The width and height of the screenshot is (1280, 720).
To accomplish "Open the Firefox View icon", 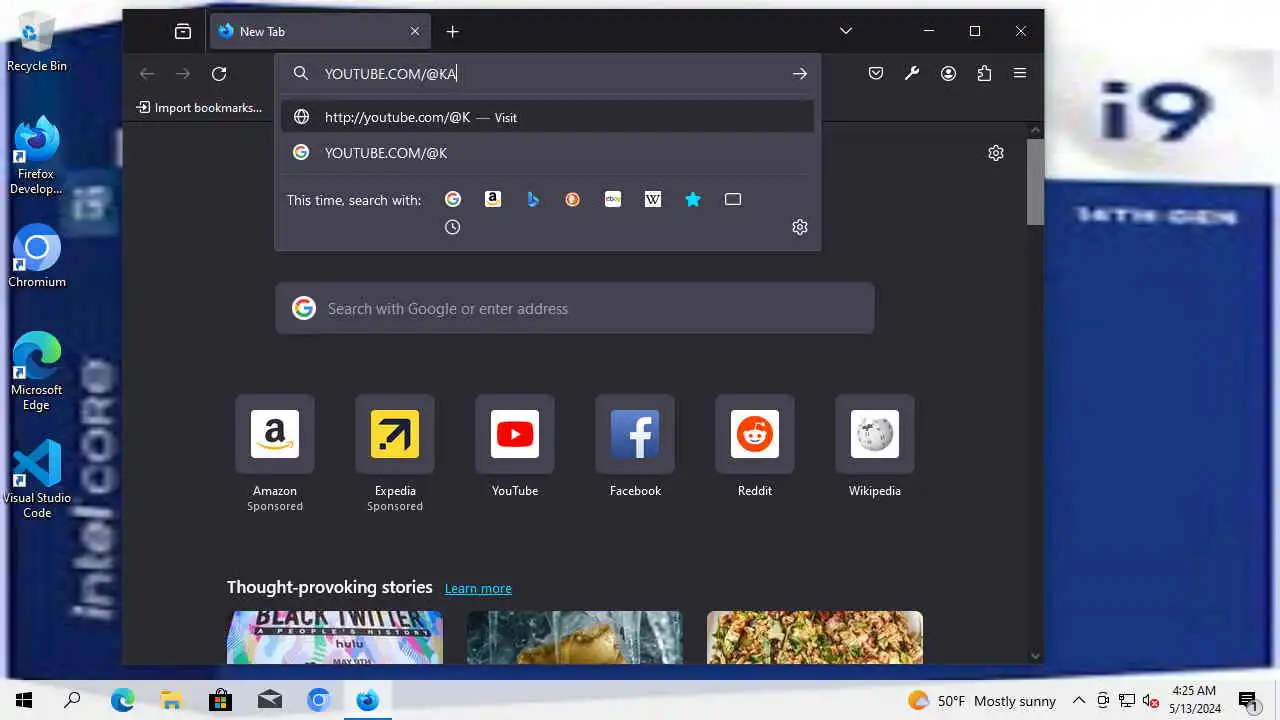I will pyautogui.click(x=183, y=31).
